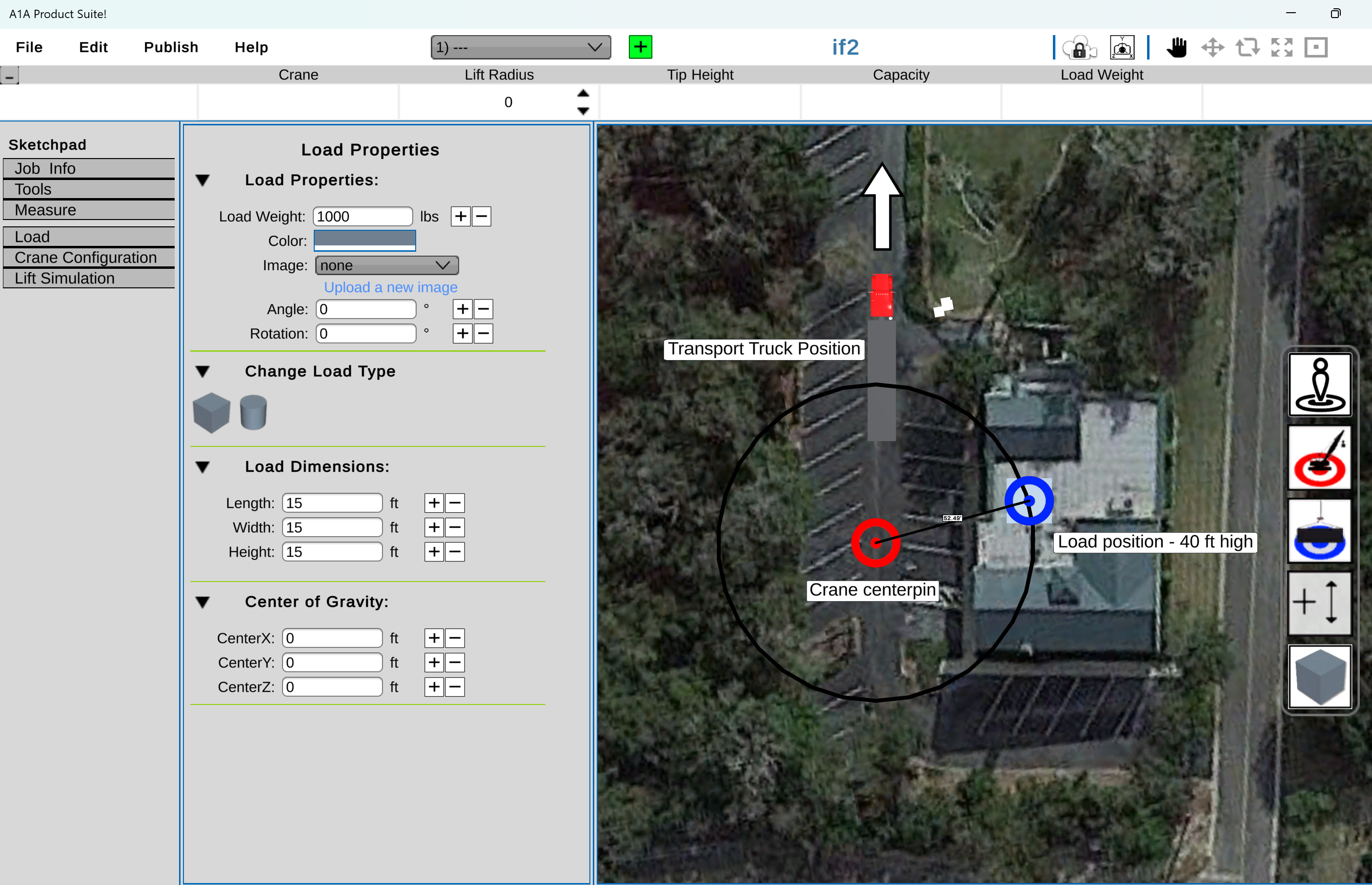The image size is (1372, 885).
Task: Click the green add plus button
Action: [640, 46]
